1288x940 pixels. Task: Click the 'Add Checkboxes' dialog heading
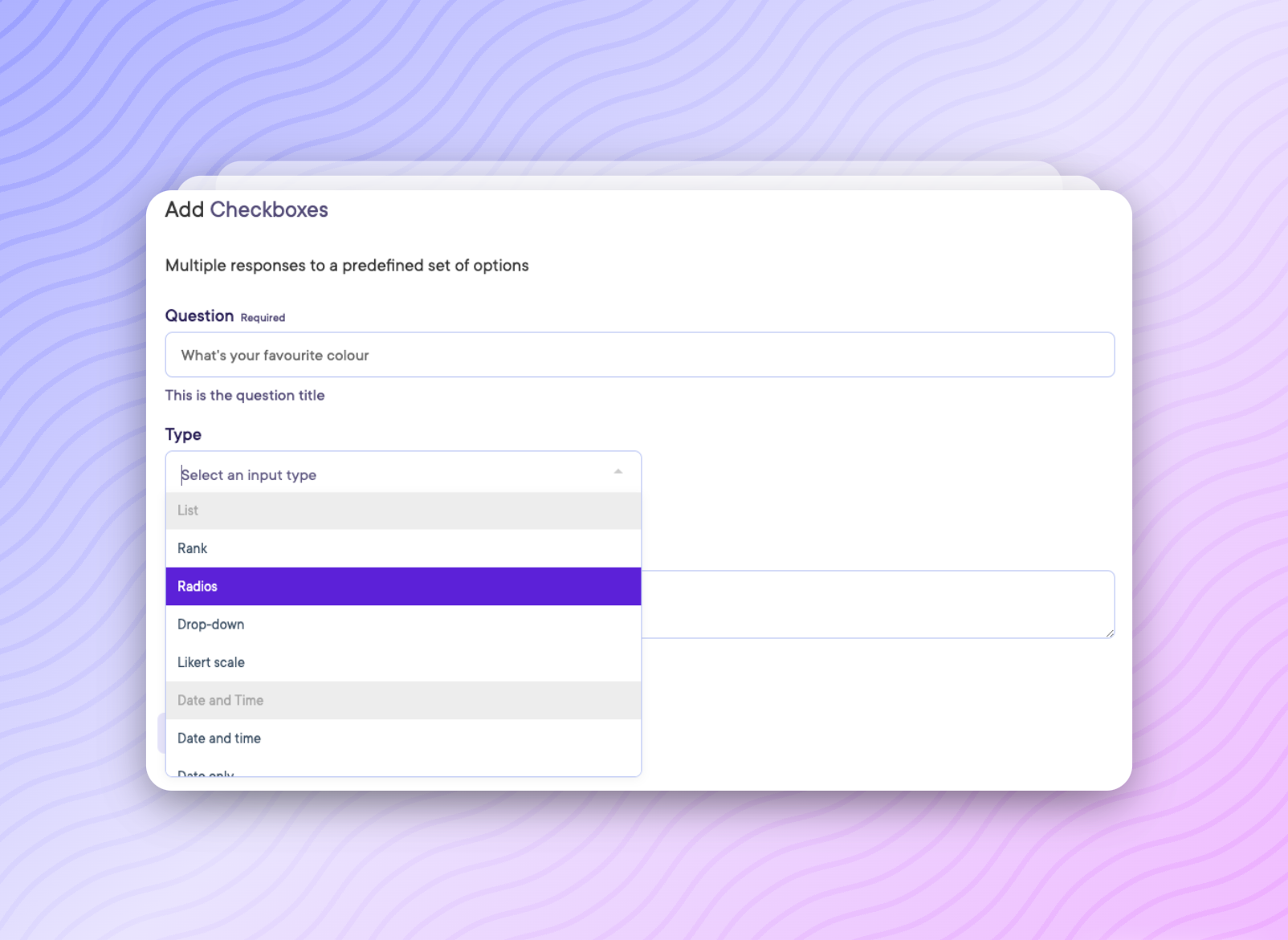247,210
